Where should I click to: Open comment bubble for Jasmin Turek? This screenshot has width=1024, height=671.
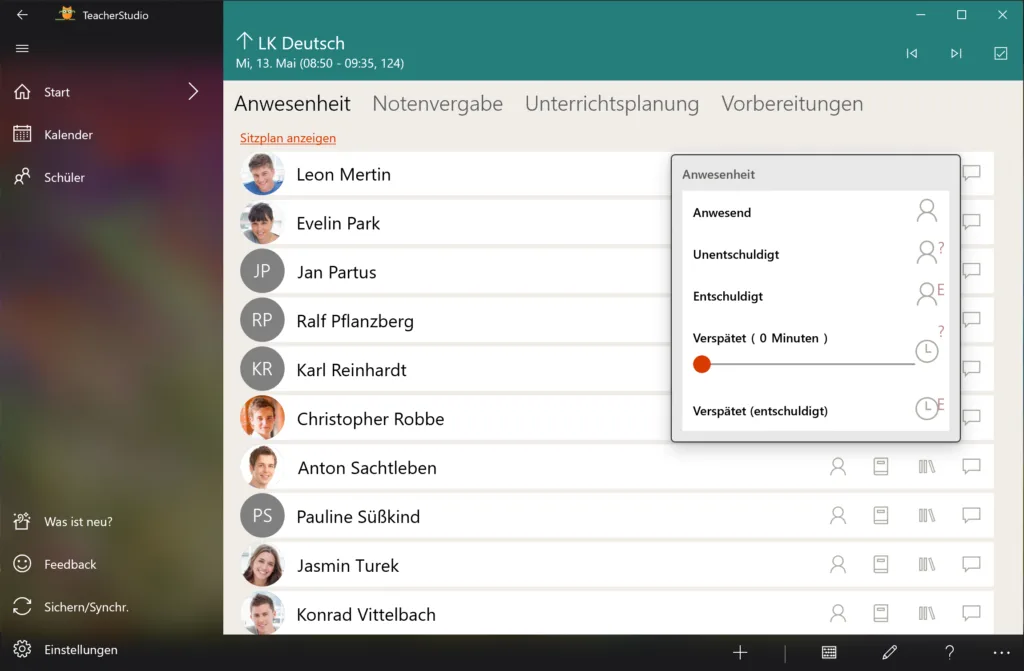click(x=971, y=564)
